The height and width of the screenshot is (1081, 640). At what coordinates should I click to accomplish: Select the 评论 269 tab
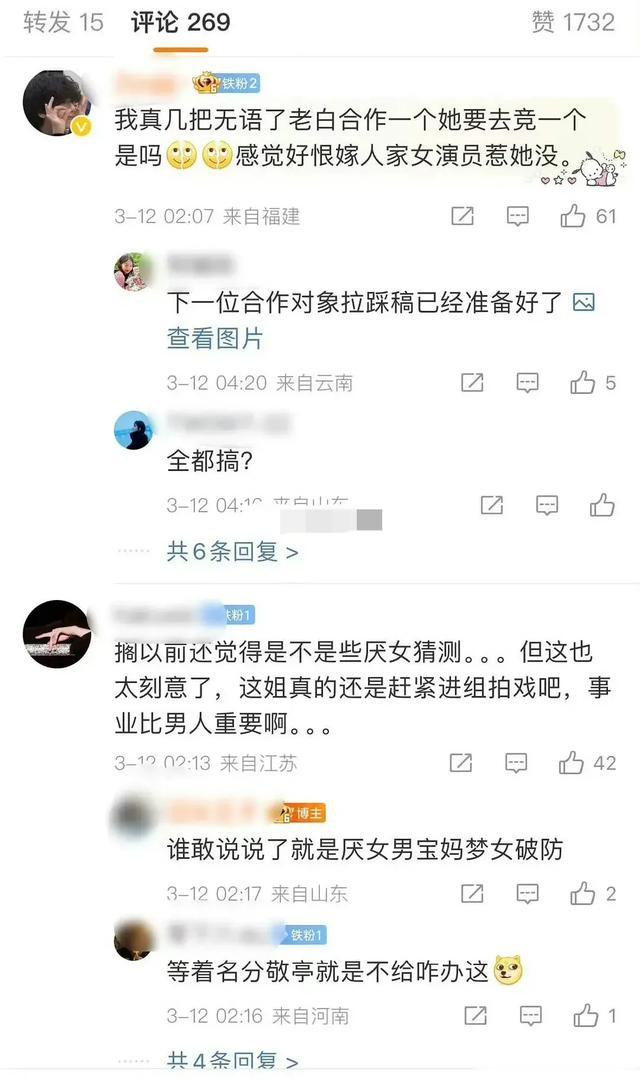181,22
